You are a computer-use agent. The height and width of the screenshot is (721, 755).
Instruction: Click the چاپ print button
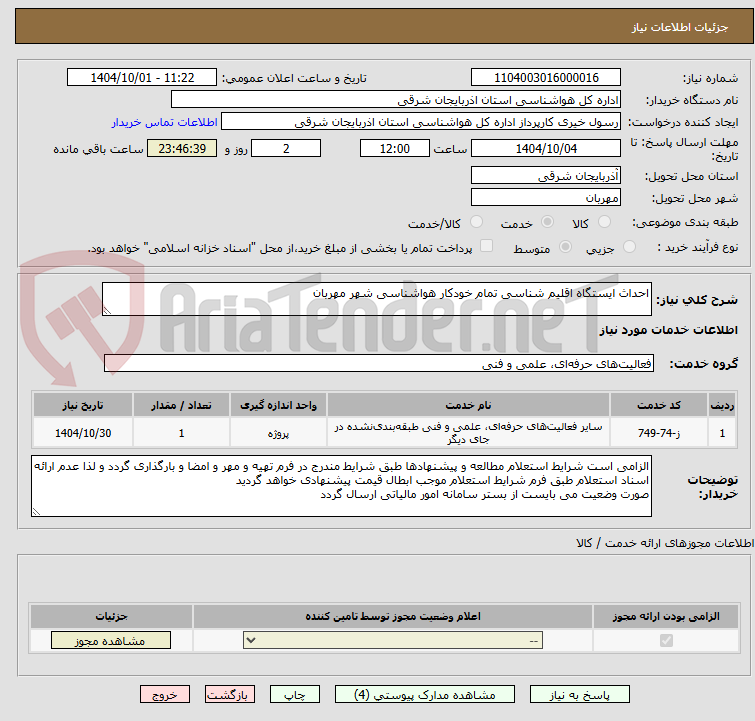pyautogui.click(x=294, y=695)
